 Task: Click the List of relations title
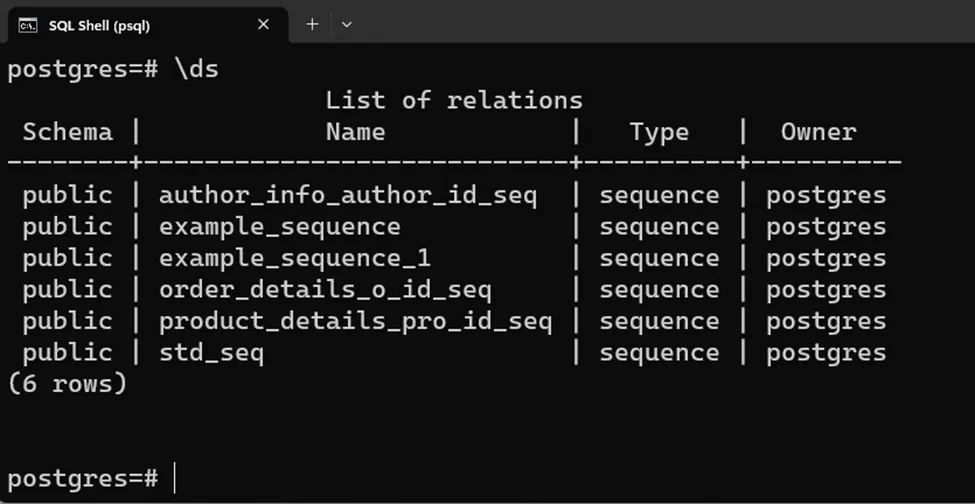(x=453, y=100)
